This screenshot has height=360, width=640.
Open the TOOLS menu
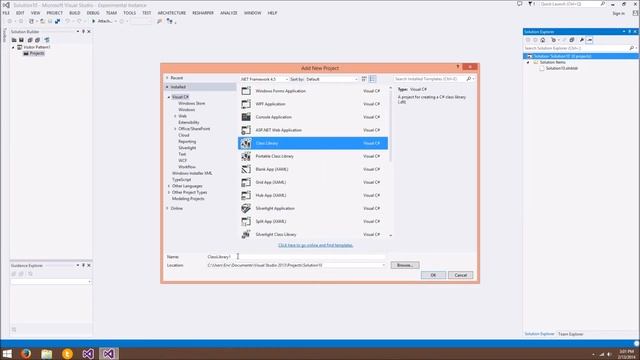pos(129,13)
